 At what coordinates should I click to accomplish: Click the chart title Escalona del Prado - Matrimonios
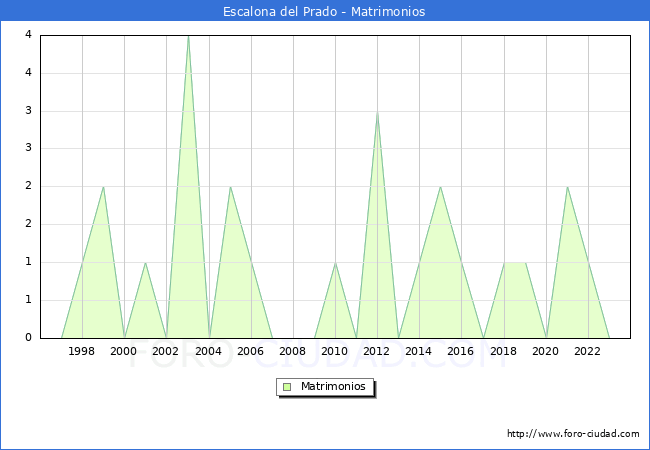point(325,12)
